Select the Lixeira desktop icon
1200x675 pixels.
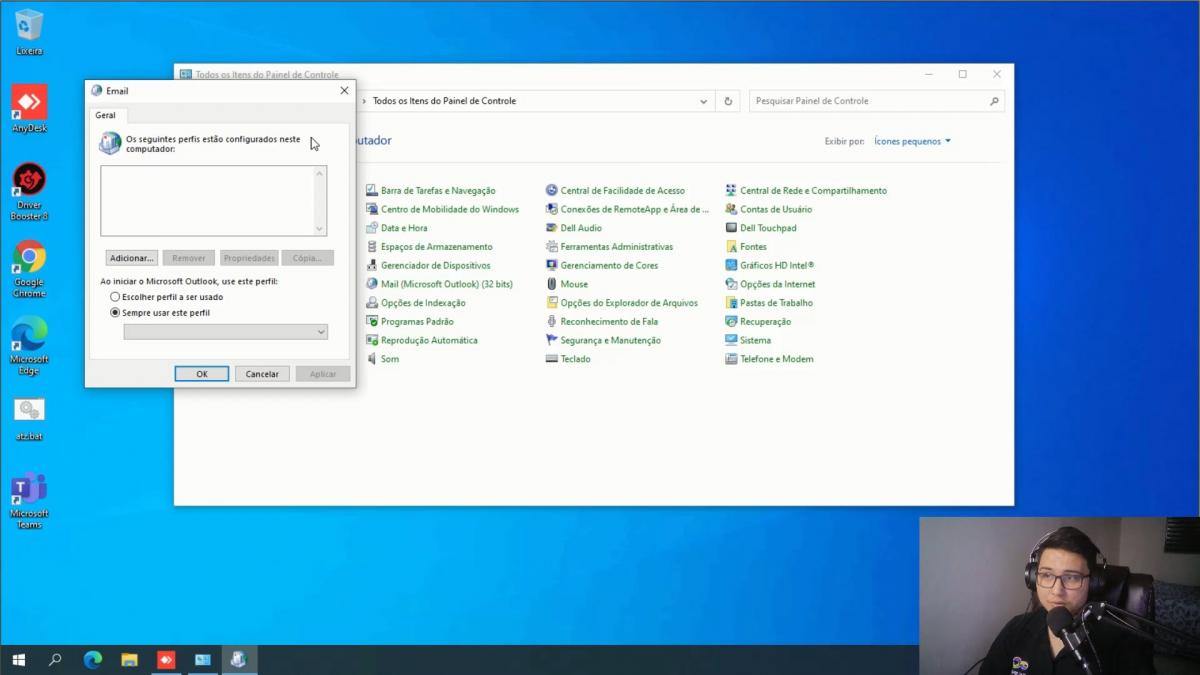pos(29,31)
